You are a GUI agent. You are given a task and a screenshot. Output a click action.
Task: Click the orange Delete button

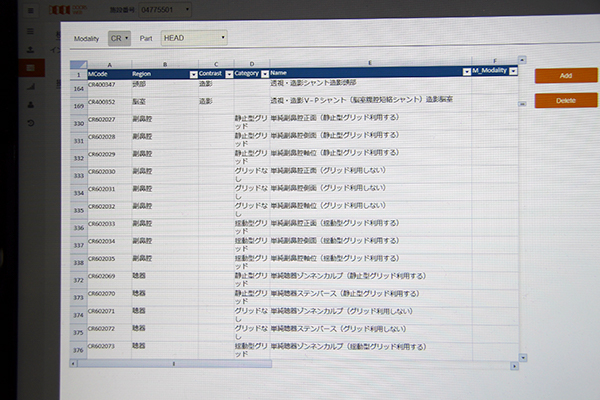point(565,100)
